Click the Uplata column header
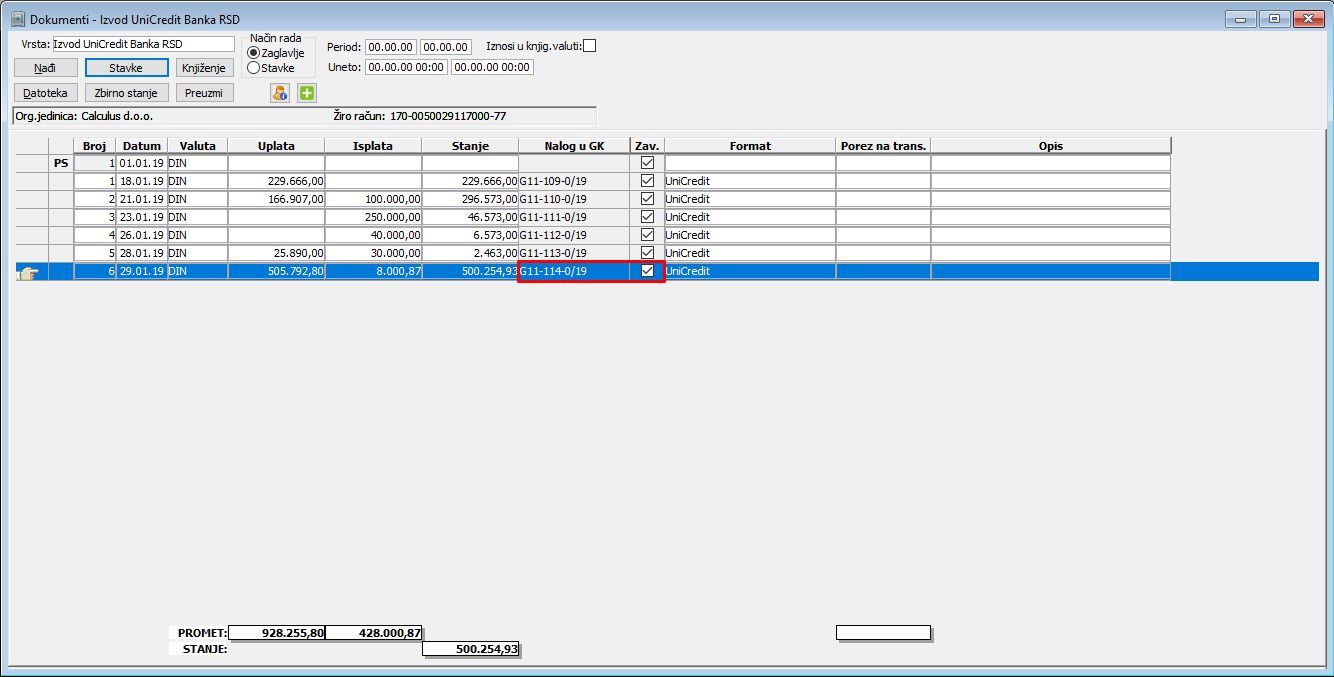Screen dimensions: 1334x677 pos(276,146)
